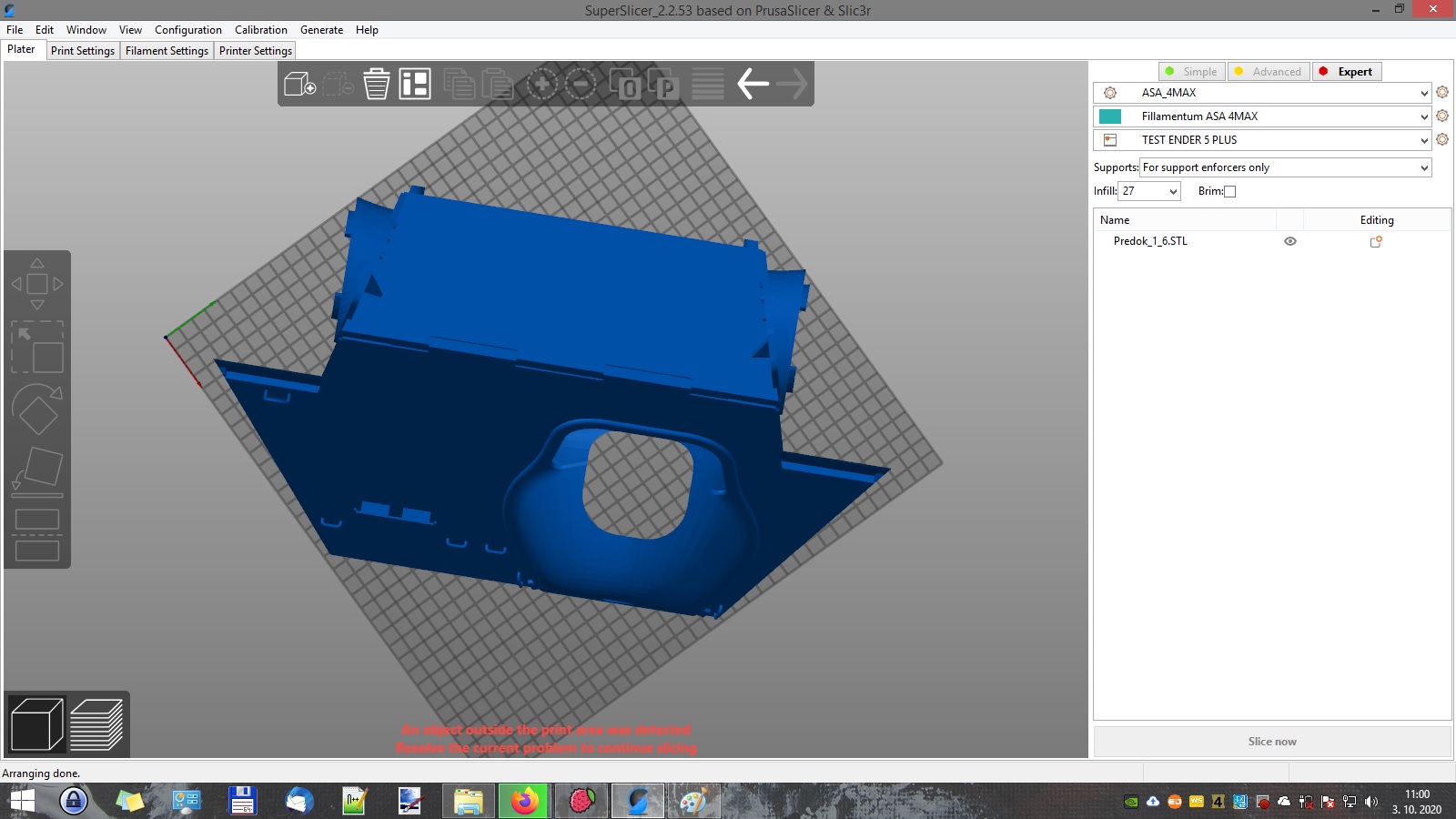The width and height of the screenshot is (1456, 819).
Task: Open the Calibration menu
Action: [x=260, y=30]
